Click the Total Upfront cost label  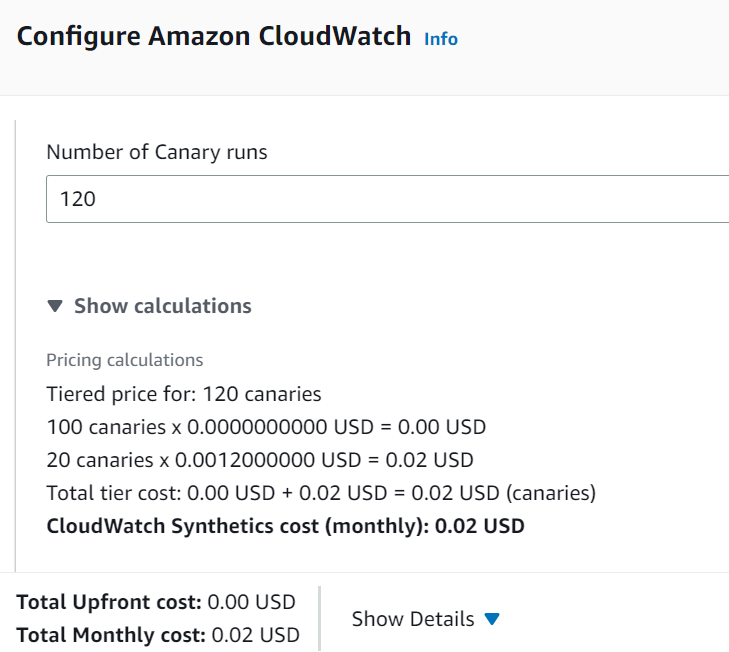(110, 602)
